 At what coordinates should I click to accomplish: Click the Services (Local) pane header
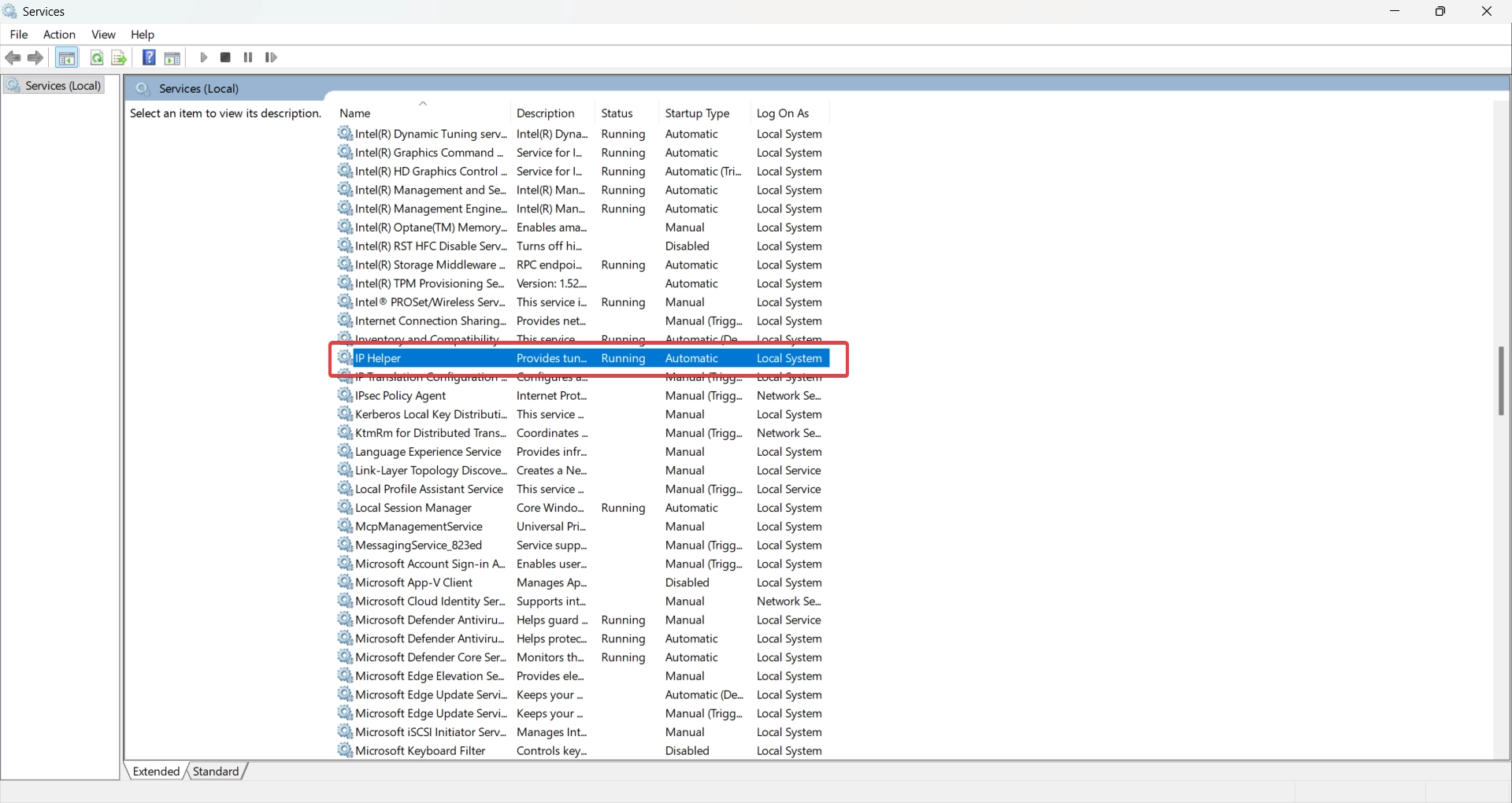coord(817,88)
